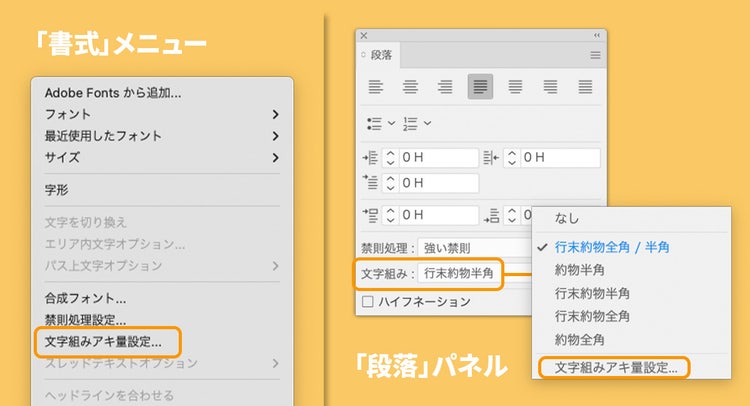The image size is (750, 406).
Task: Click the space before value field
Action: coord(438,215)
